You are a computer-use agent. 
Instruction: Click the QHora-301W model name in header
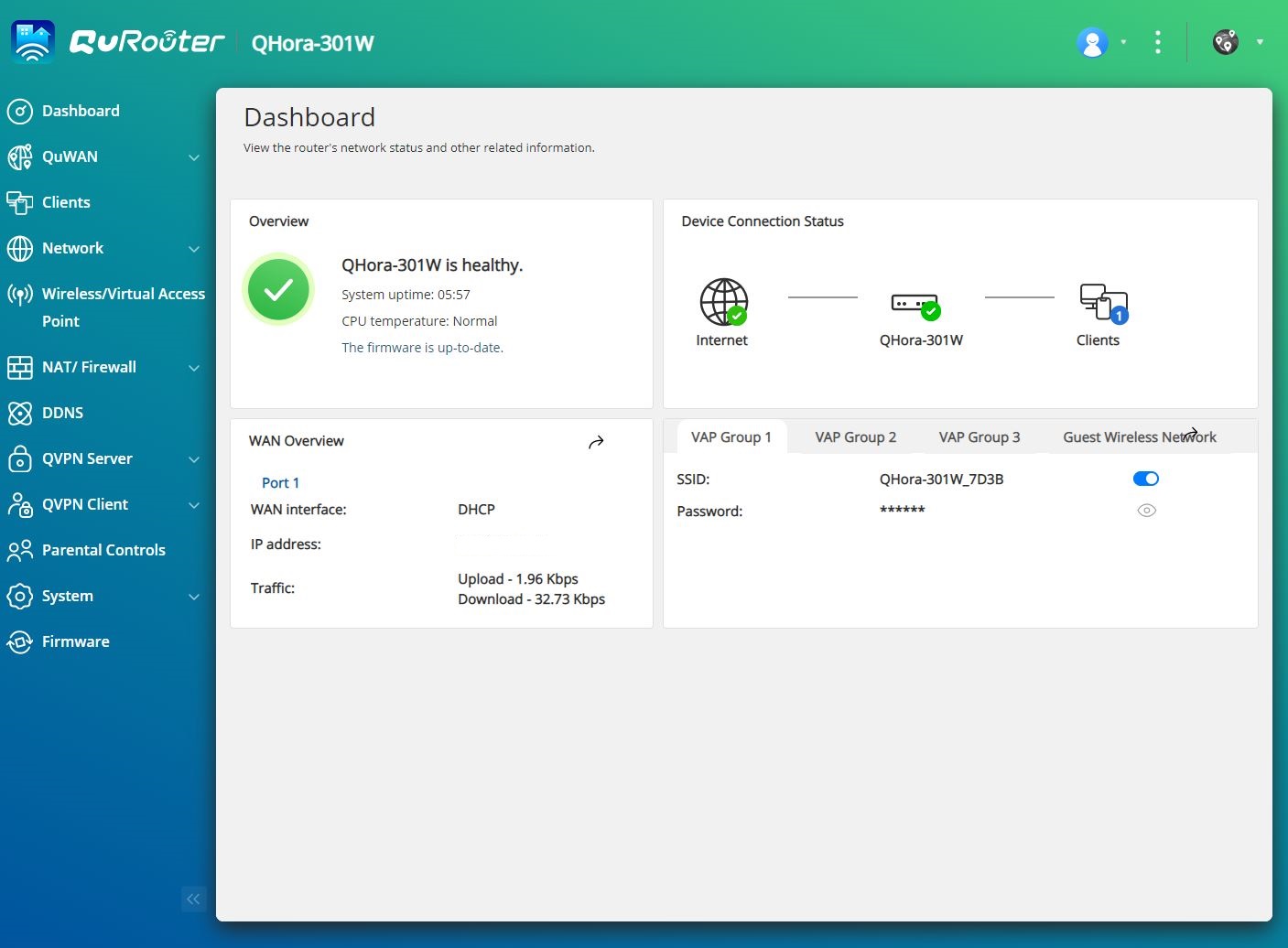(313, 44)
